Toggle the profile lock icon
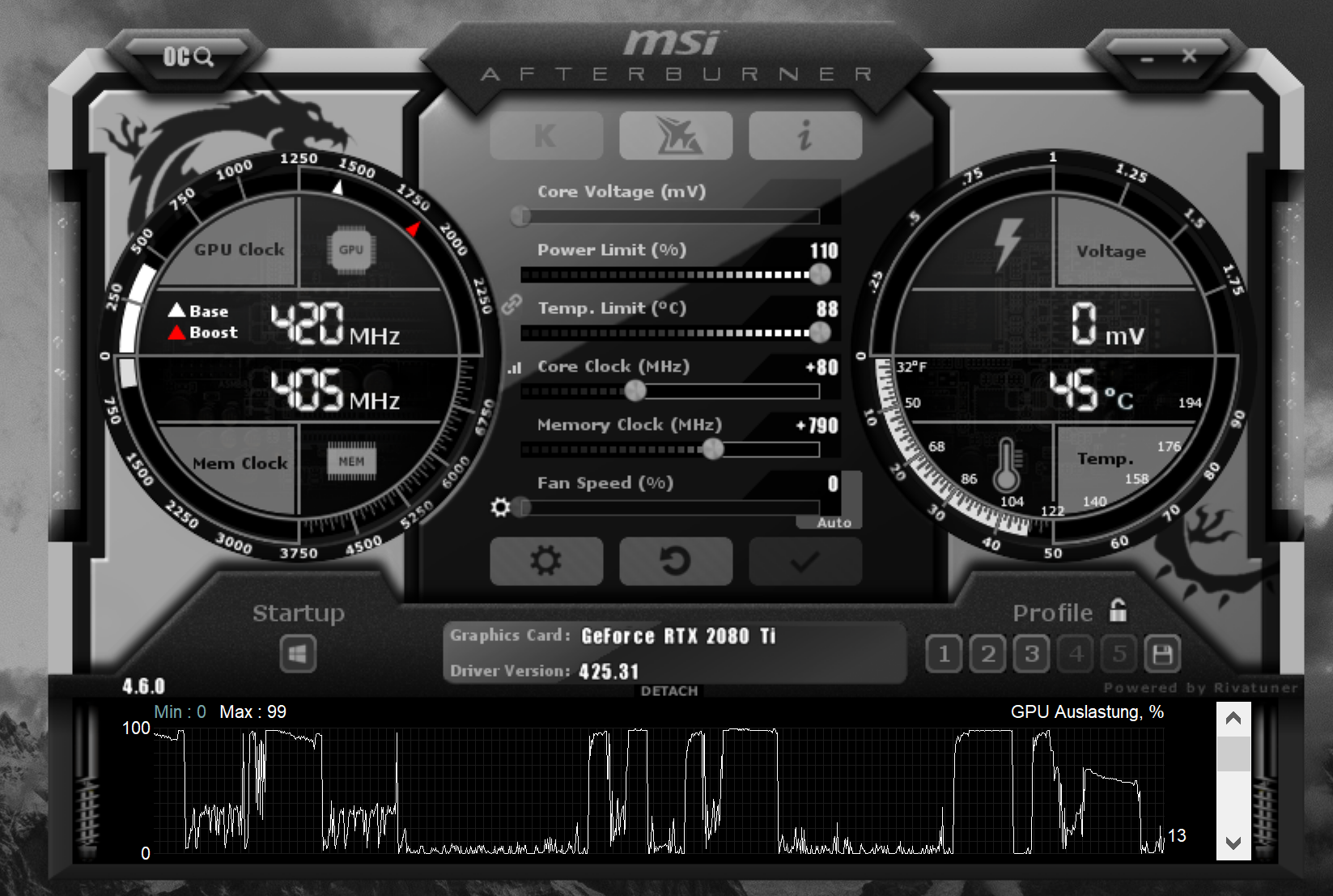 (1118, 610)
